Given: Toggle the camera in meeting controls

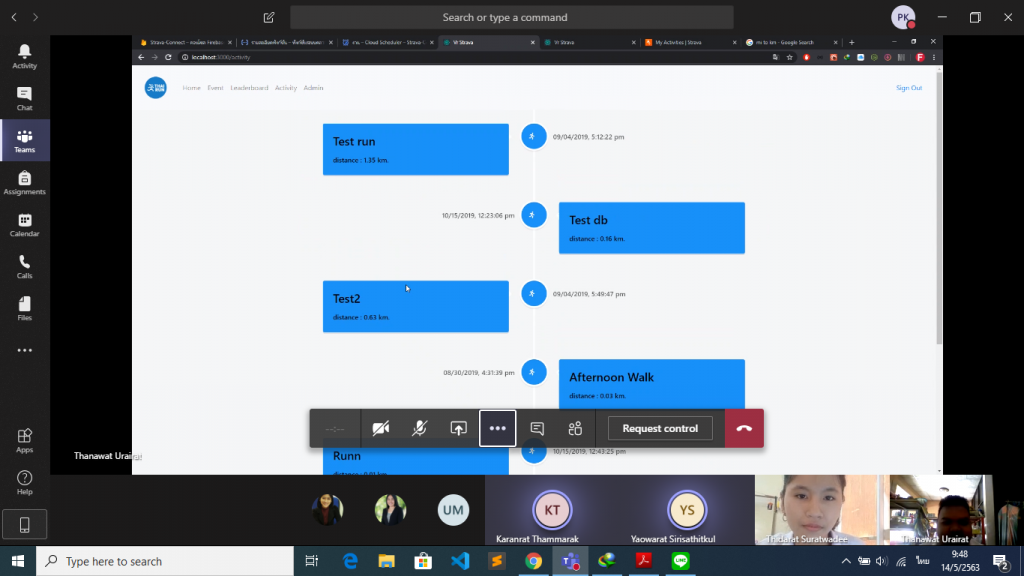Looking at the screenshot, I should click(x=380, y=428).
